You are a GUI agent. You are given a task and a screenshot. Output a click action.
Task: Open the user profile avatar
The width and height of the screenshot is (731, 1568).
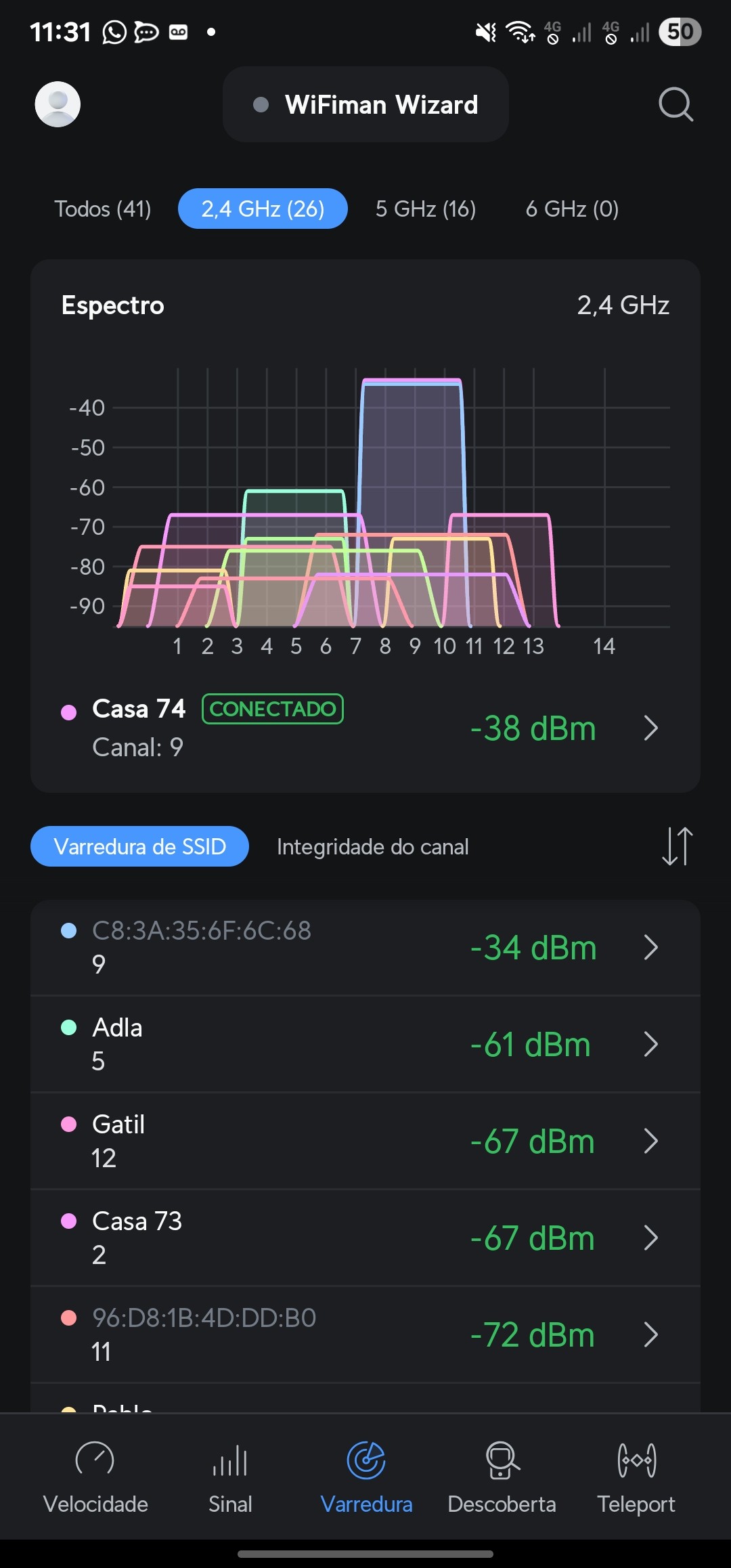click(x=58, y=104)
